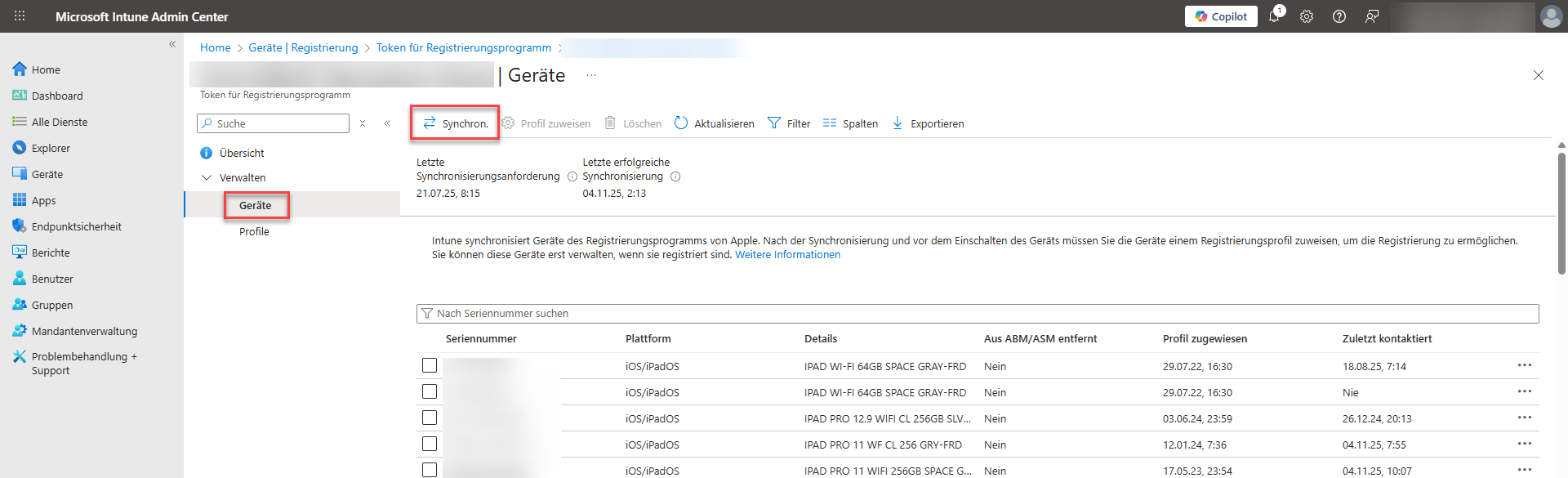Viewport: 1568px width, 478px height.
Task: Click the Synchron. sync icon button
Action: point(430,123)
